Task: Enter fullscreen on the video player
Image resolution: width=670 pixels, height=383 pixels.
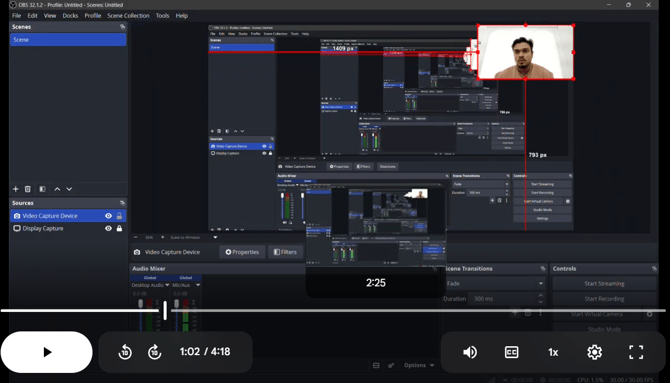Action: point(636,352)
